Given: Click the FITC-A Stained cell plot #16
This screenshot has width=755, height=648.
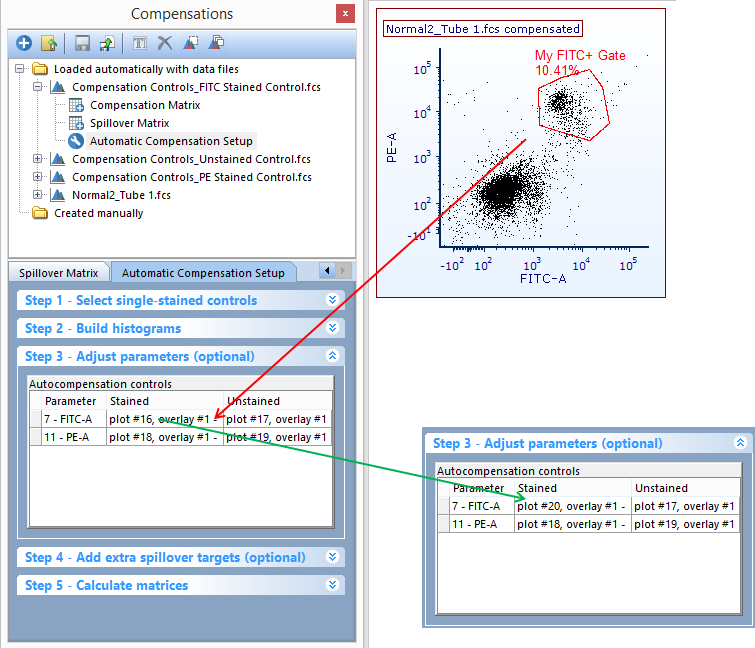Looking at the screenshot, I should 165,420.
